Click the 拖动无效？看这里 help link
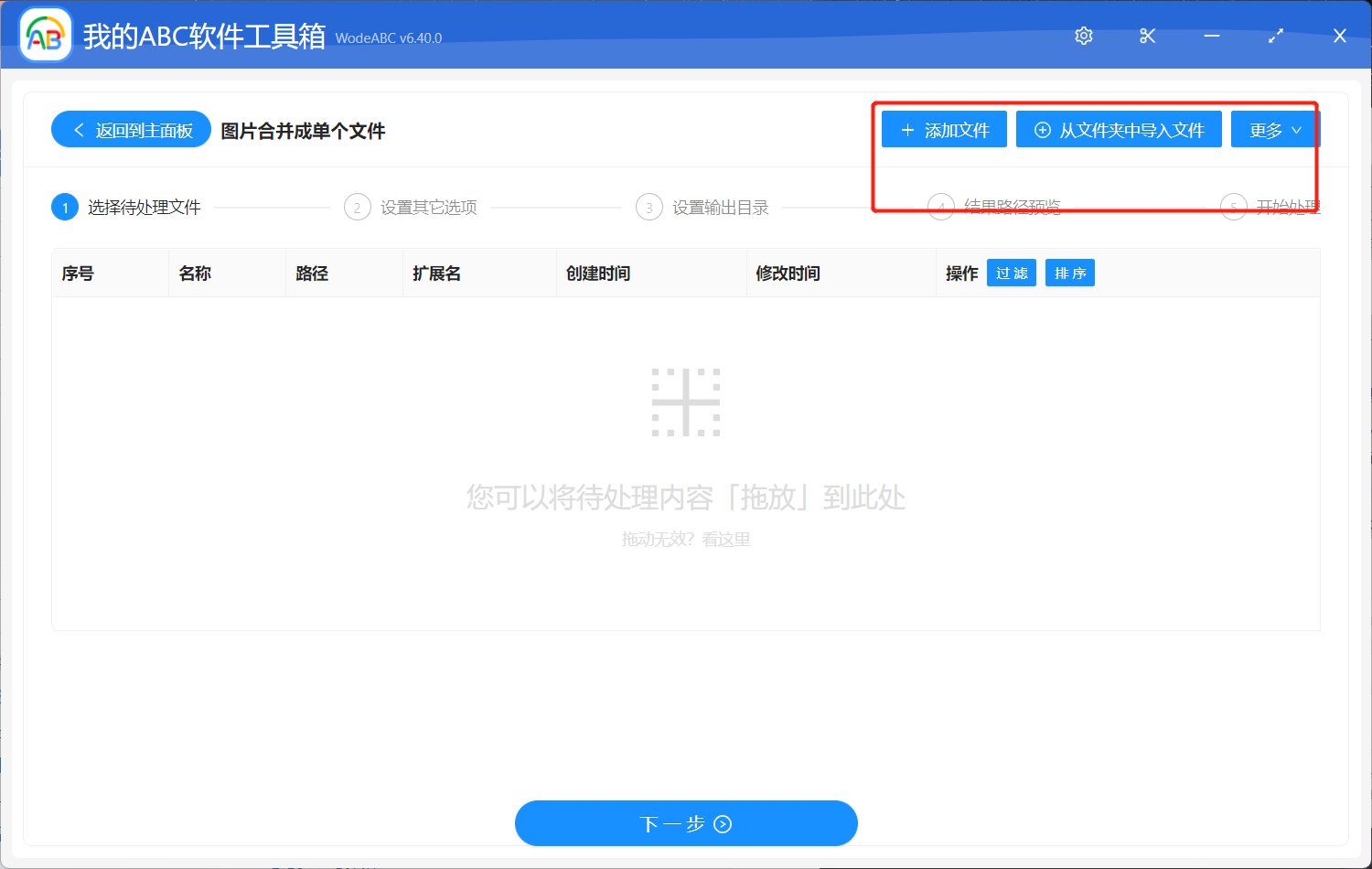The height and width of the screenshot is (869, 1372). coord(685,539)
